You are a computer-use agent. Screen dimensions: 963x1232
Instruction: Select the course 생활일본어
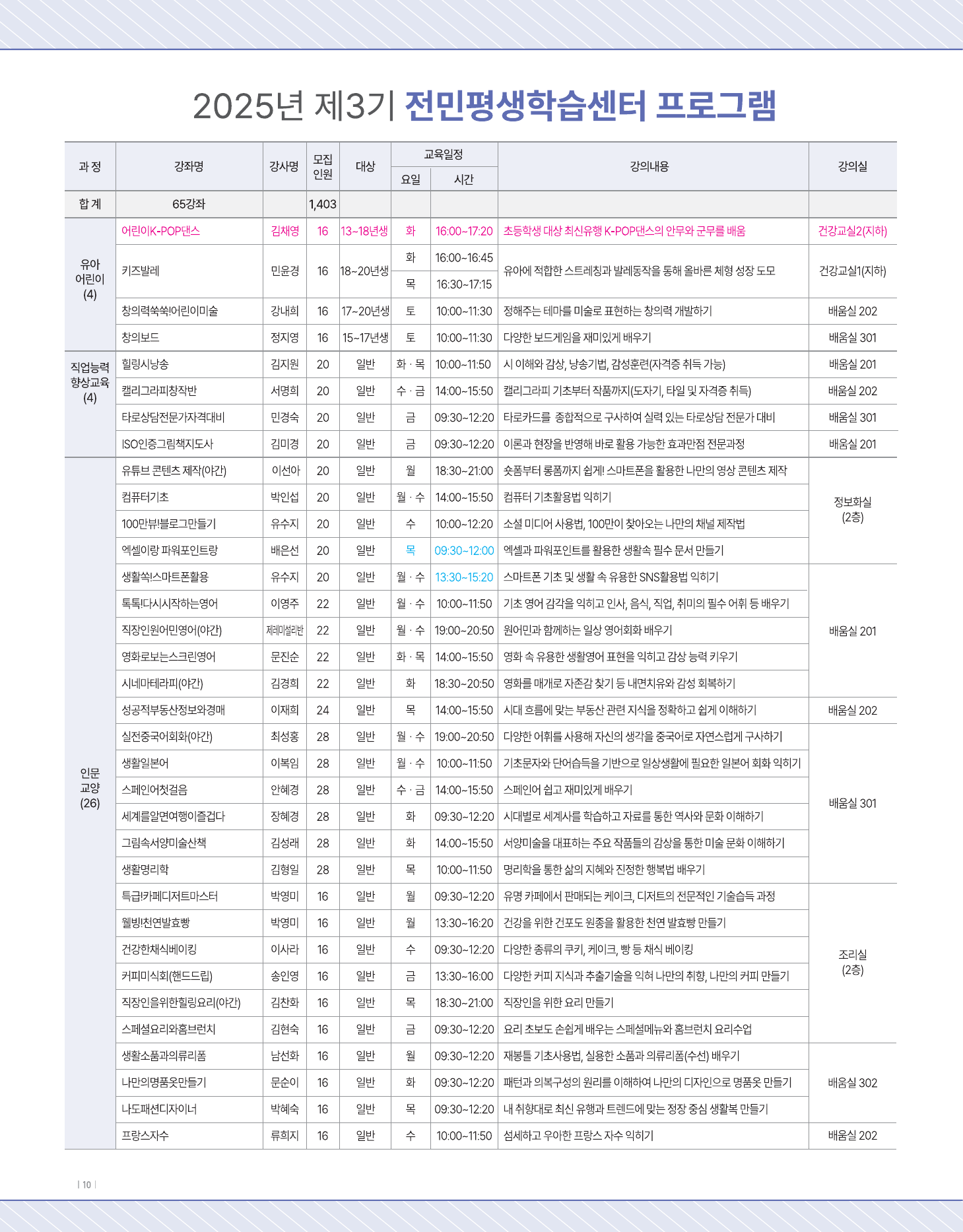point(145,763)
